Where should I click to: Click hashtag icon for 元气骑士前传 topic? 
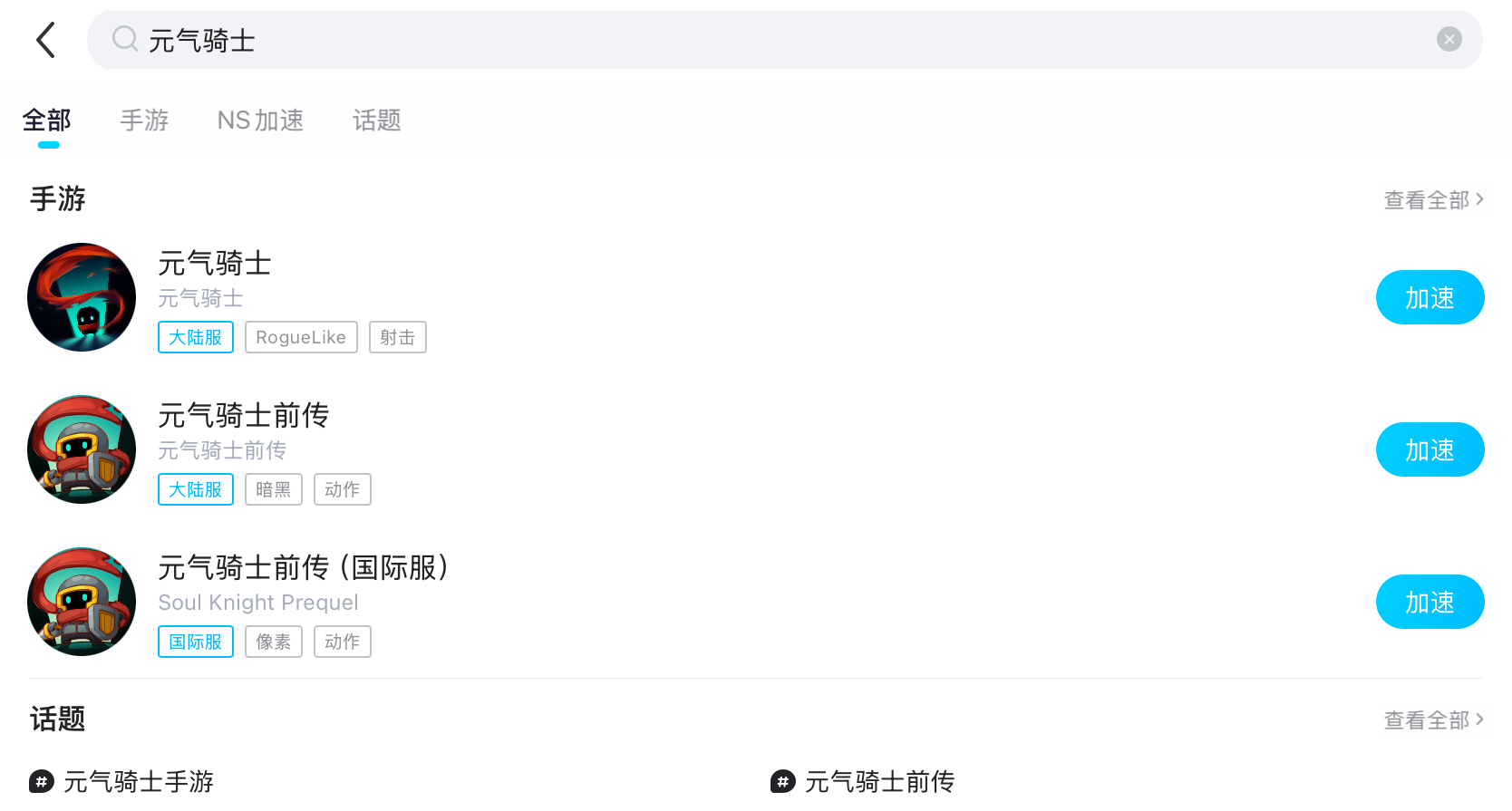(x=783, y=781)
